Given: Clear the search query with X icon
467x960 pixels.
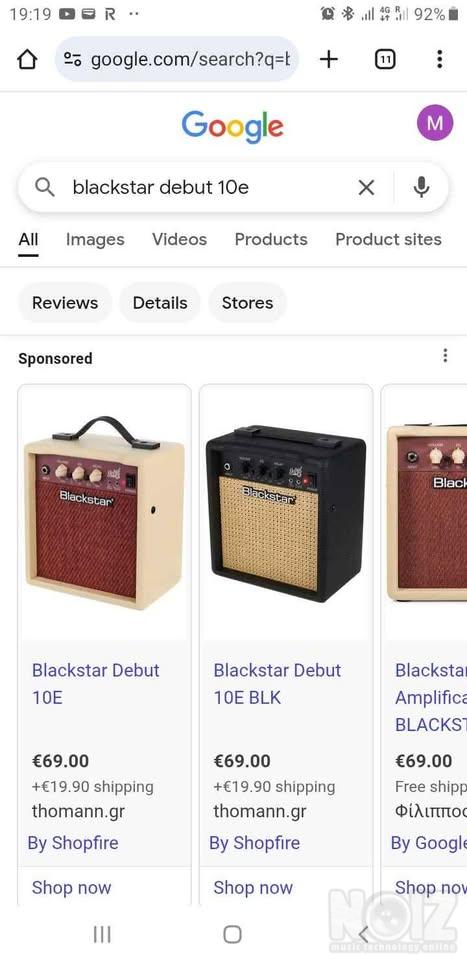Looking at the screenshot, I should (x=366, y=187).
